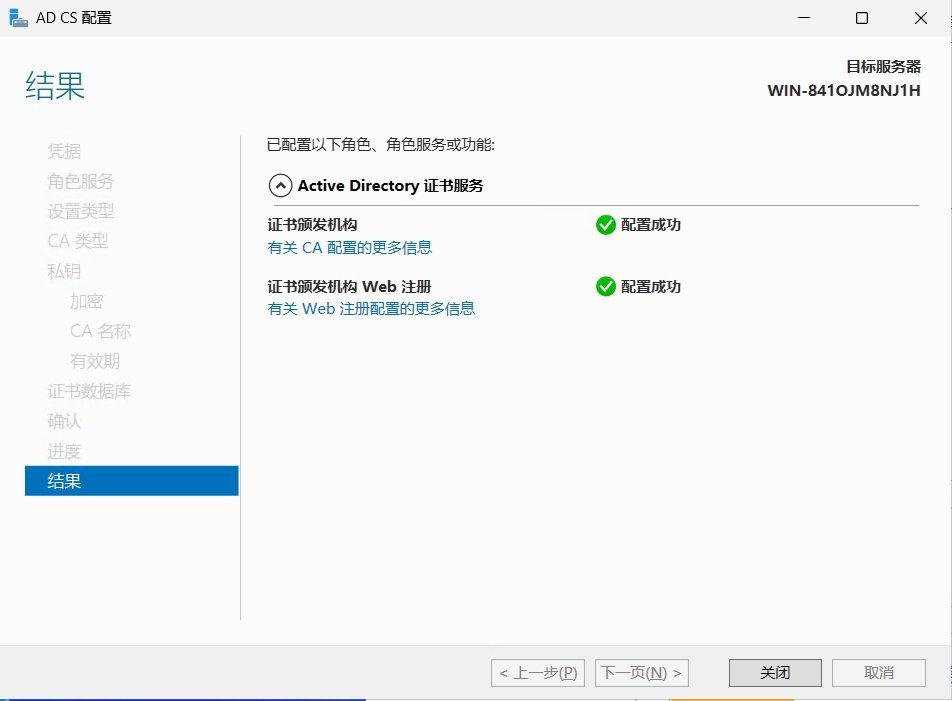Click the green check beside 证书颁发机构
Image resolution: width=952 pixels, height=701 pixels.
pos(605,225)
